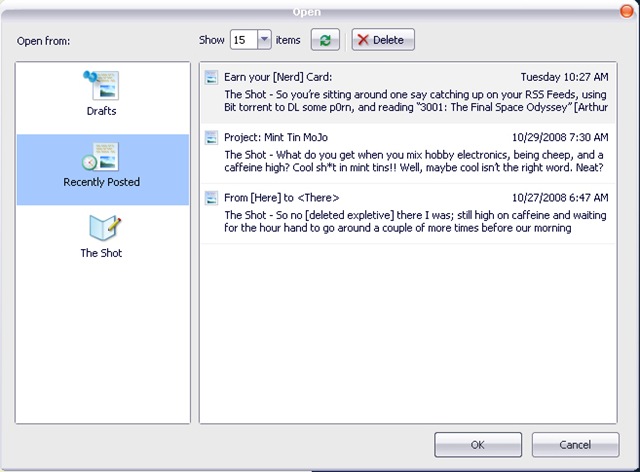Click the date "10/29/2008 7:30 AM"
The image size is (640, 472).
point(560,137)
